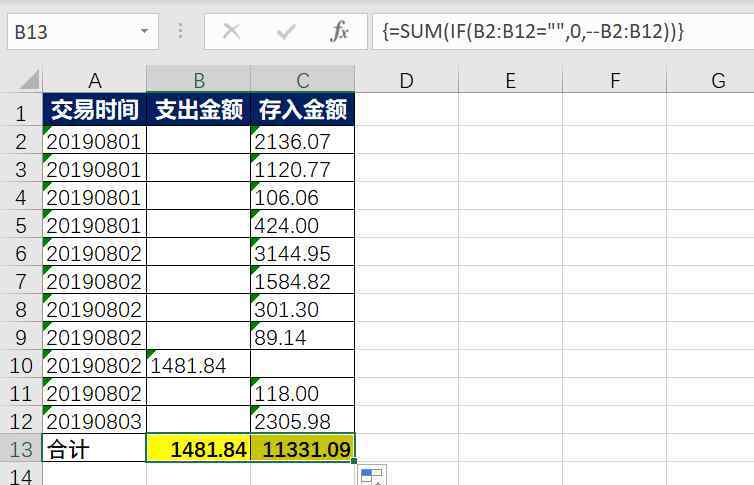754x485 pixels.
Task: Select row 1 header
Action: click(x=20, y=110)
